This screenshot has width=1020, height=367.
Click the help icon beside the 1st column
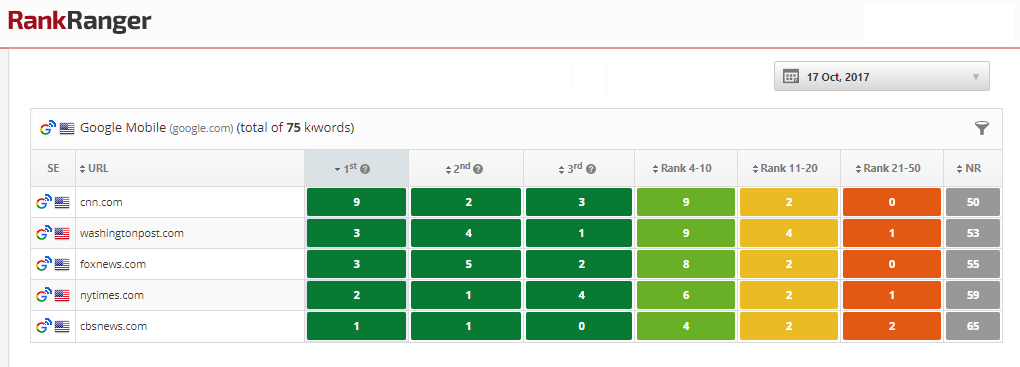click(365, 169)
